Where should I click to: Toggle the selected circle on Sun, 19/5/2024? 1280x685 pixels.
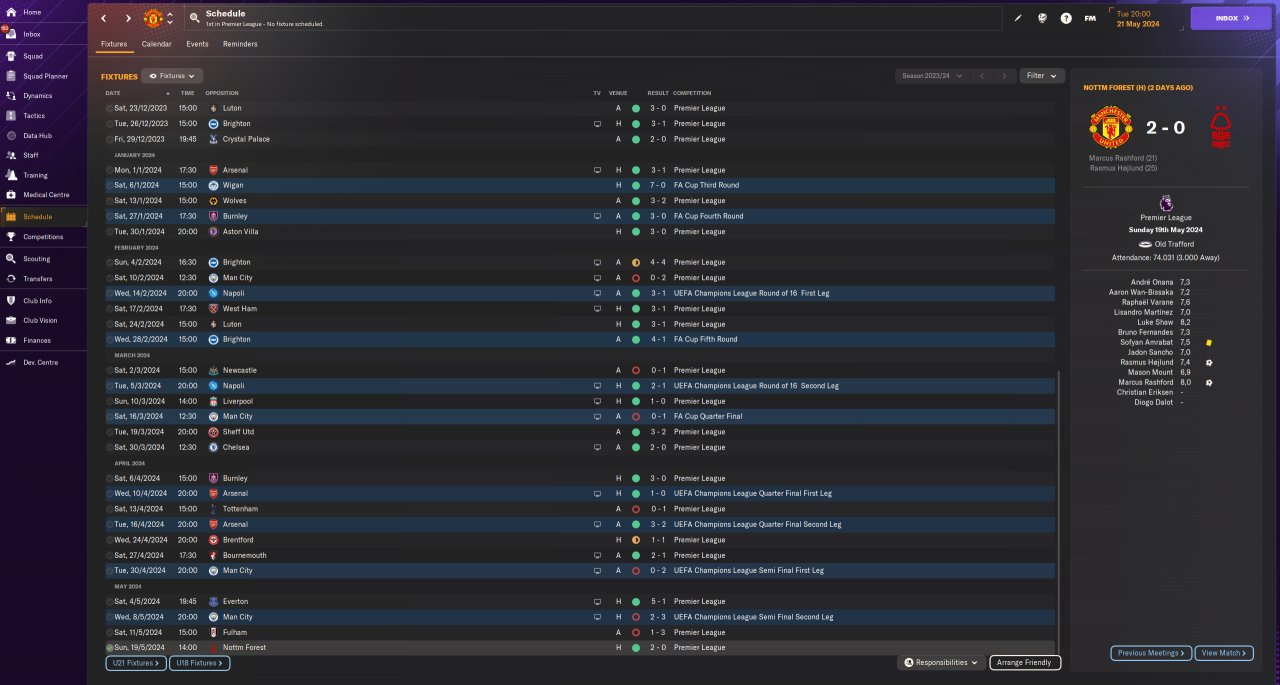[x=110, y=647]
